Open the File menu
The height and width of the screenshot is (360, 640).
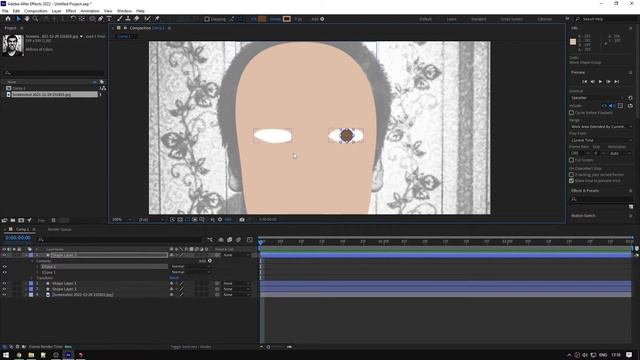[5, 11]
